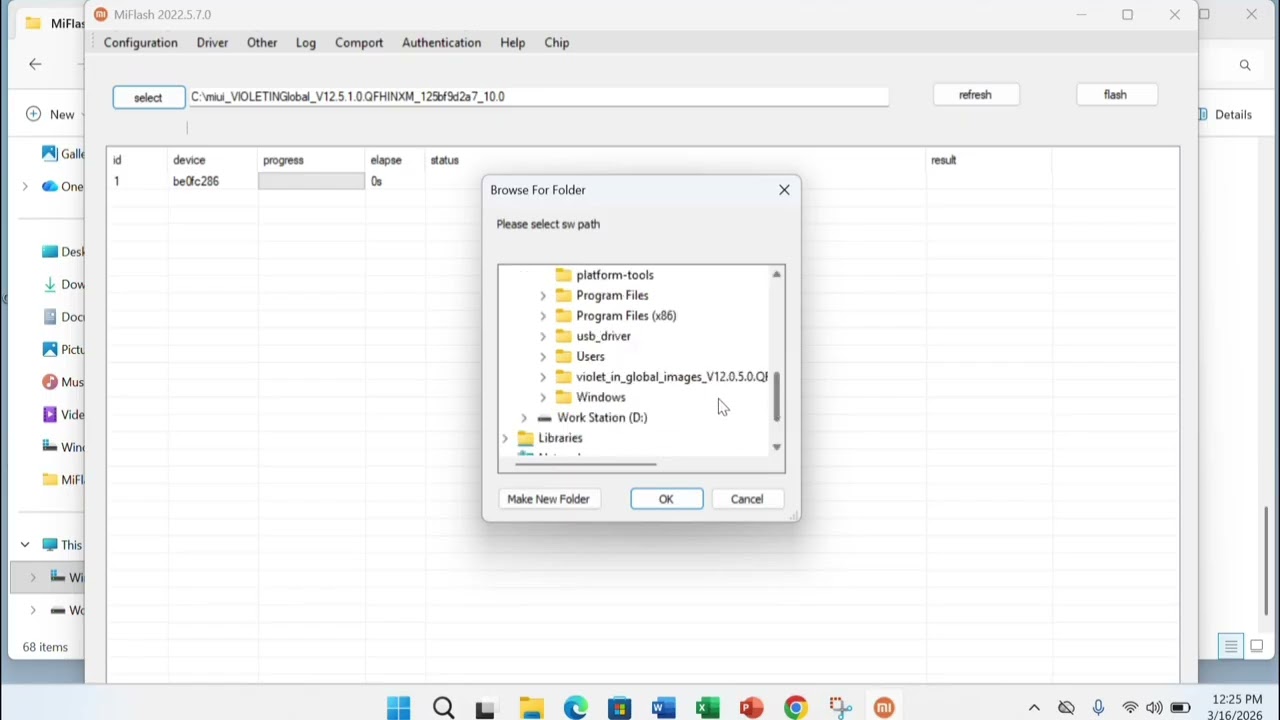
Task: Click the folder tree scroll down arrow
Action: coord(776,448)
